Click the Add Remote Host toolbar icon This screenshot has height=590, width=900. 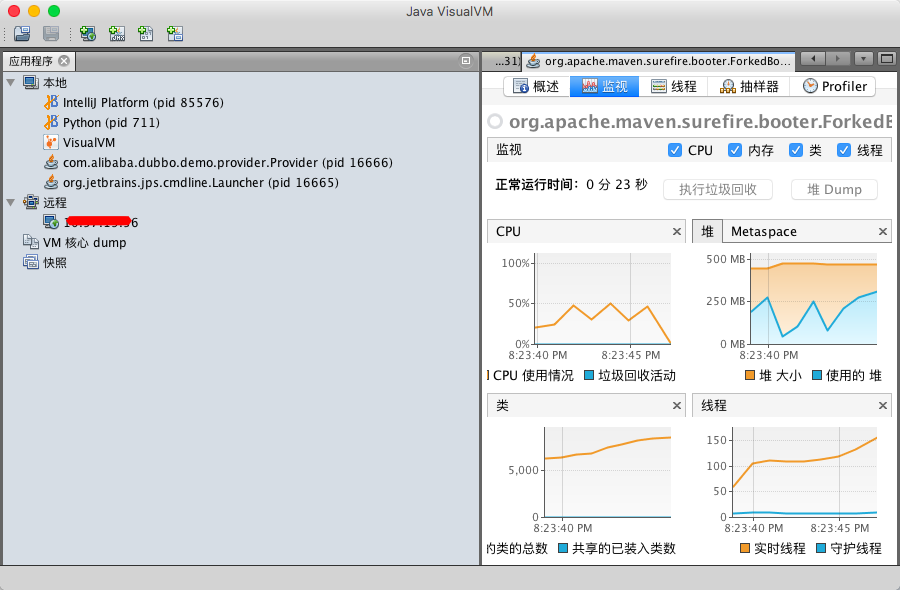pyautogui.click(x=88, y=34)
